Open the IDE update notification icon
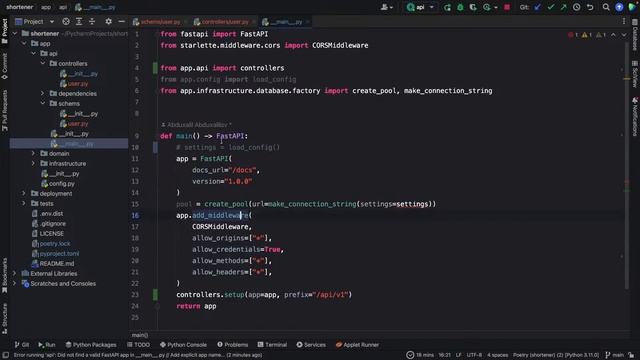The image size is (640, 360). coord(619,7)
